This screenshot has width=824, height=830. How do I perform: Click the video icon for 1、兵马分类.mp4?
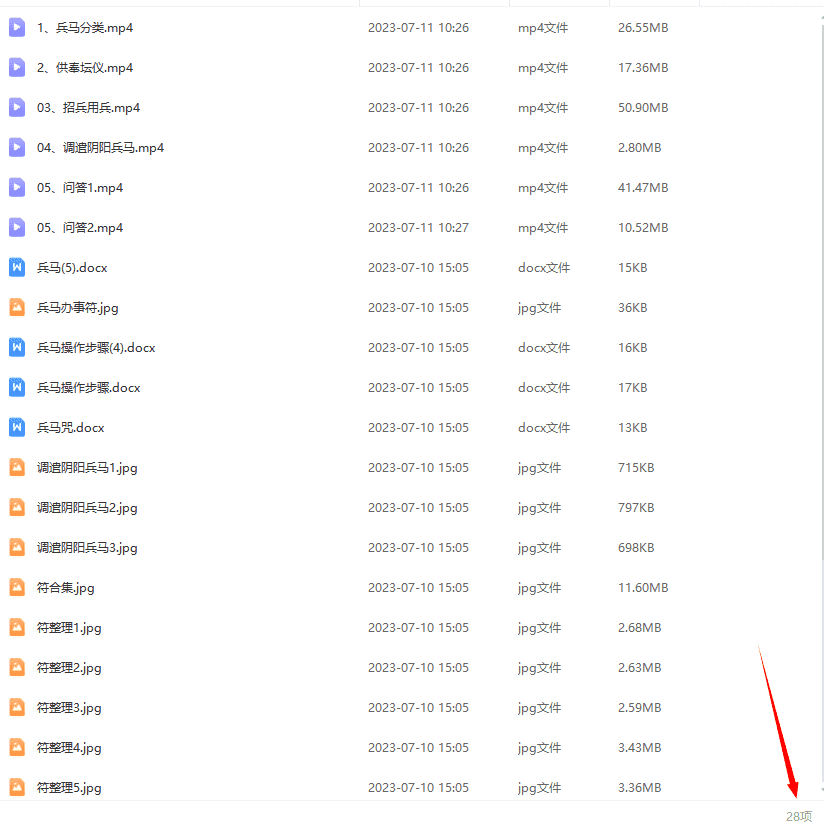pyautogui.click(x=17, y=28)
